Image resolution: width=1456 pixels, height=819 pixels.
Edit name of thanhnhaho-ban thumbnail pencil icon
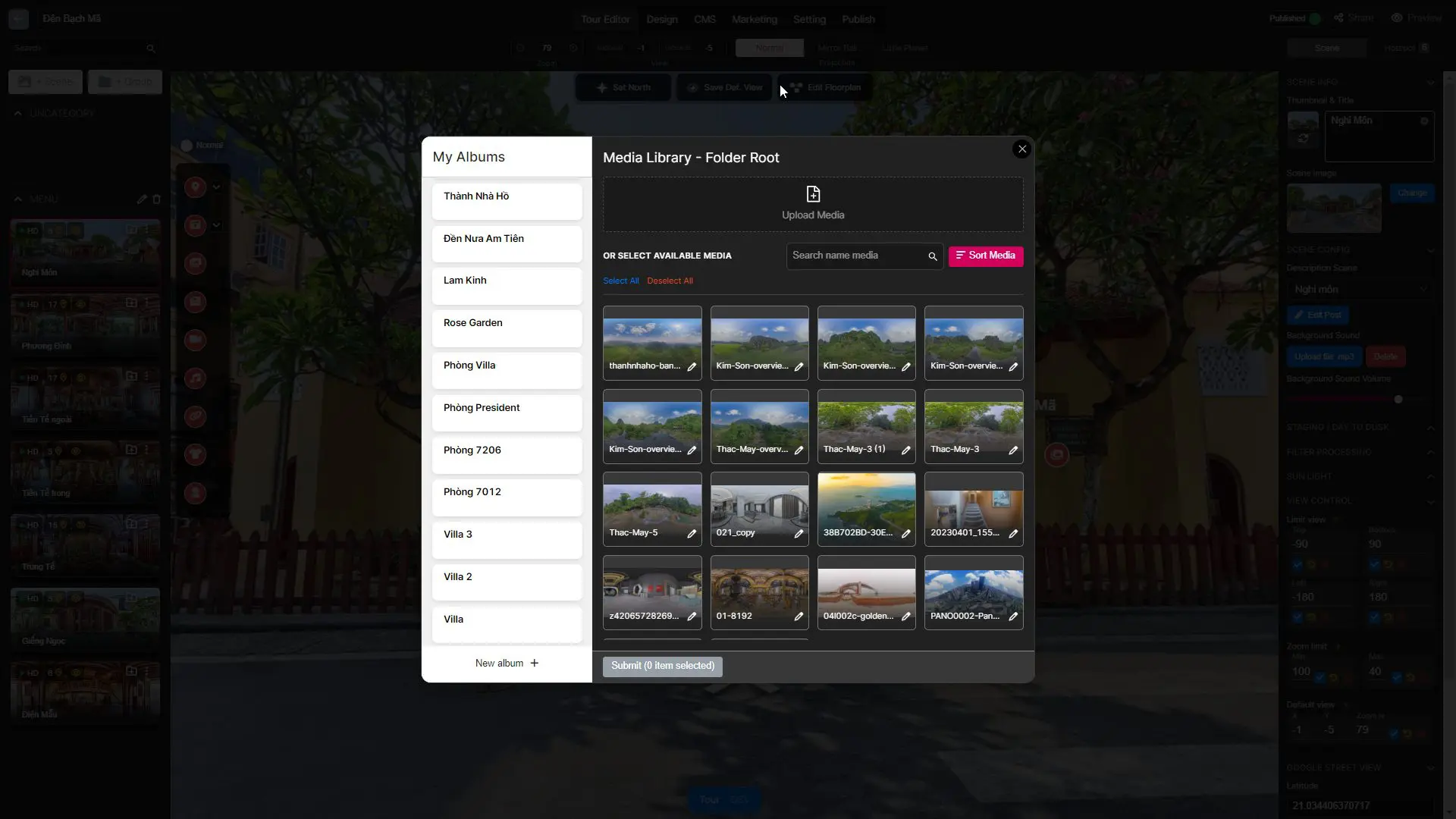tap(692, 366)
